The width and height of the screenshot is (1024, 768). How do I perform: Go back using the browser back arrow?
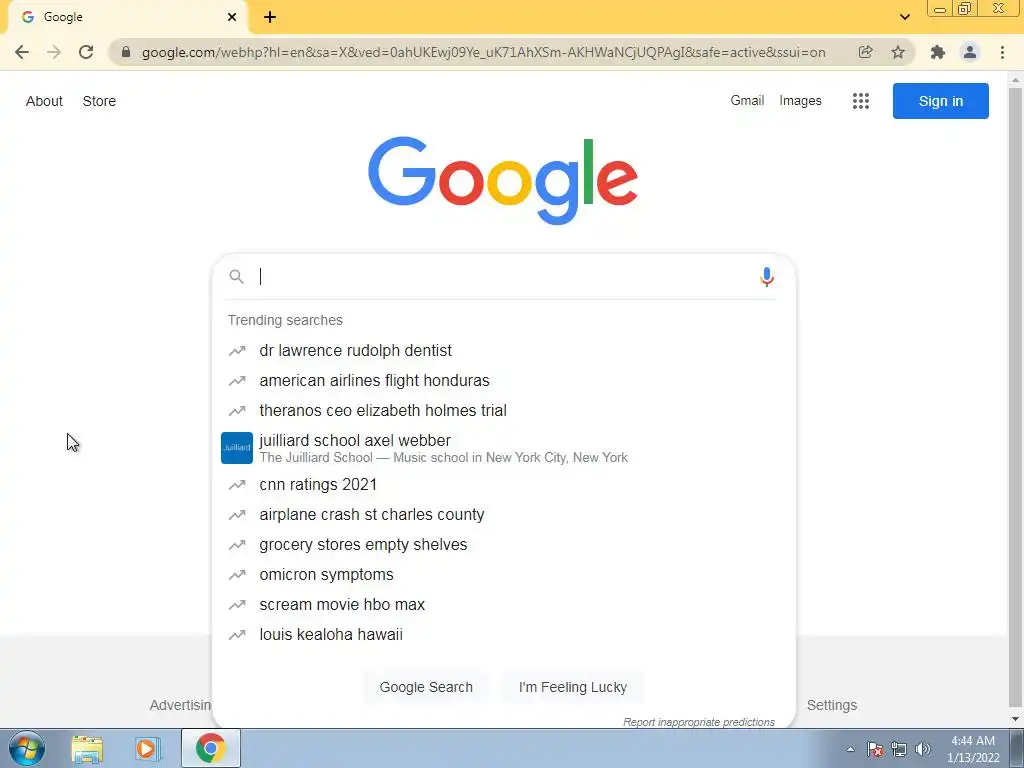point(22,52)
